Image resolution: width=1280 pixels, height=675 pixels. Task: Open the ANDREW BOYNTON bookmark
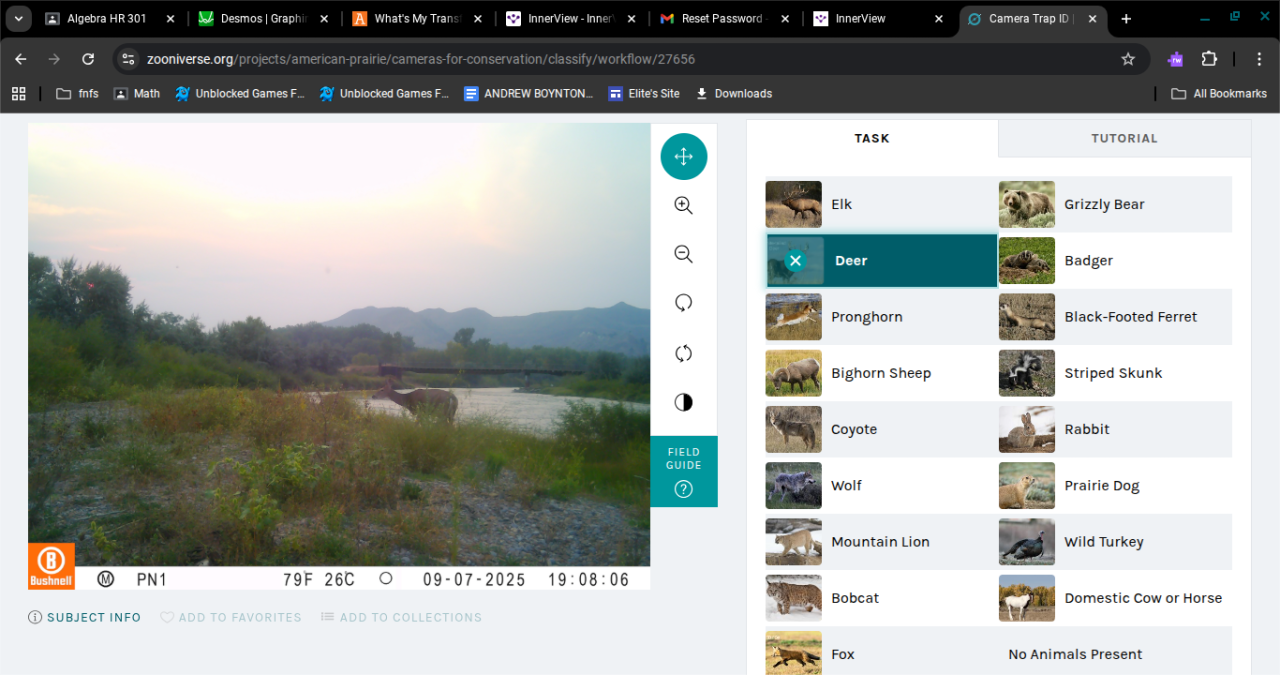(529, 93)
